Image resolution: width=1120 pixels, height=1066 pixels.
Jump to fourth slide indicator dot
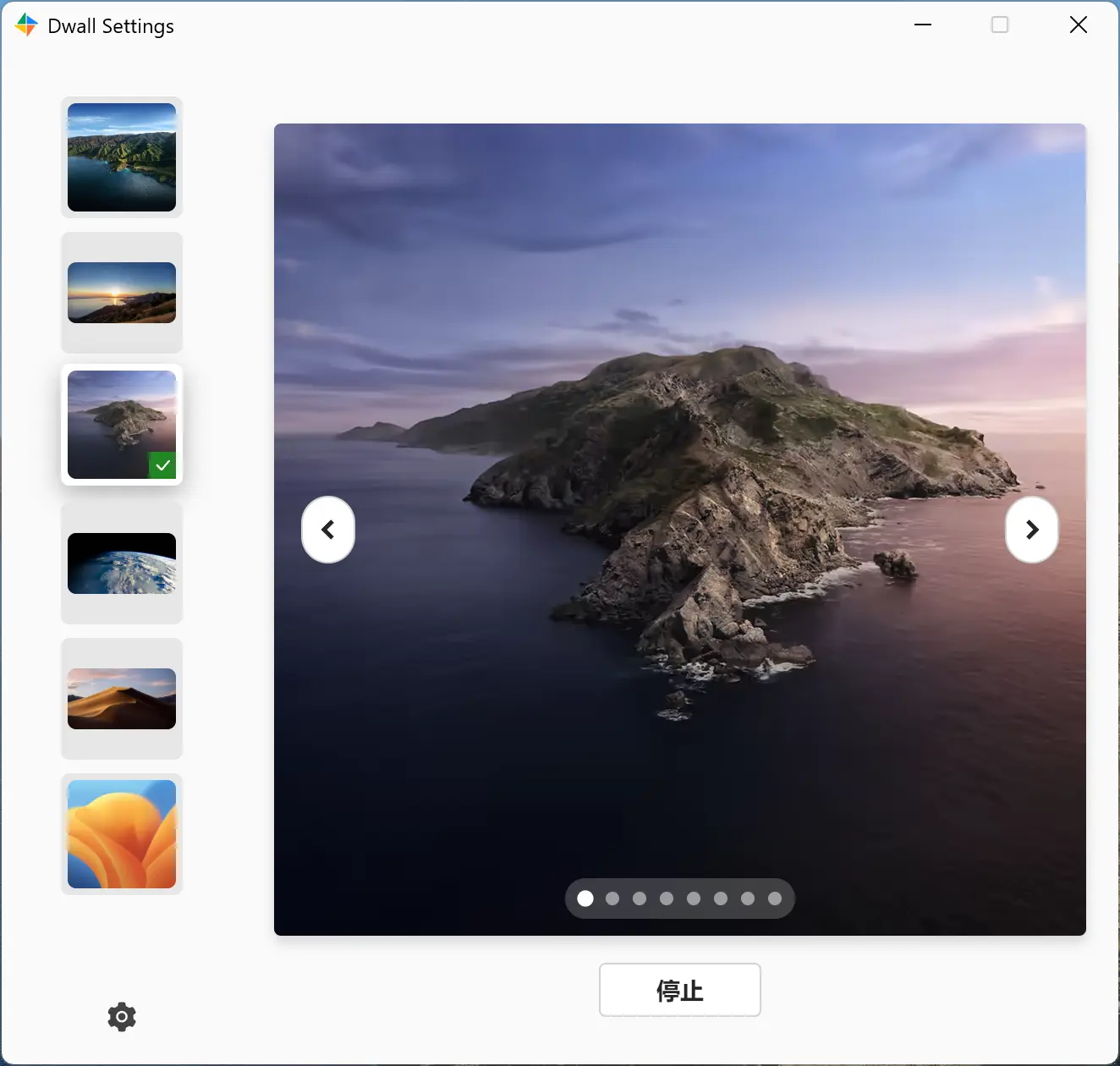pyautogui.click(x=667, y=898)
